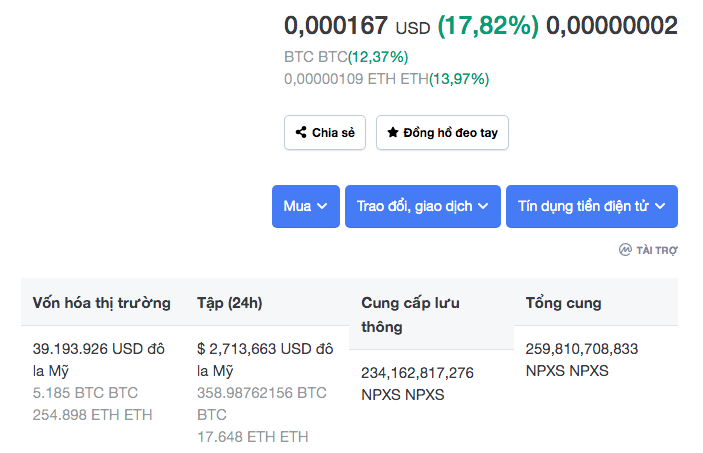Click the Mua button label
The width and height of the screenshot is (703, 453).
pyautogui.click(x=297, y=206)
